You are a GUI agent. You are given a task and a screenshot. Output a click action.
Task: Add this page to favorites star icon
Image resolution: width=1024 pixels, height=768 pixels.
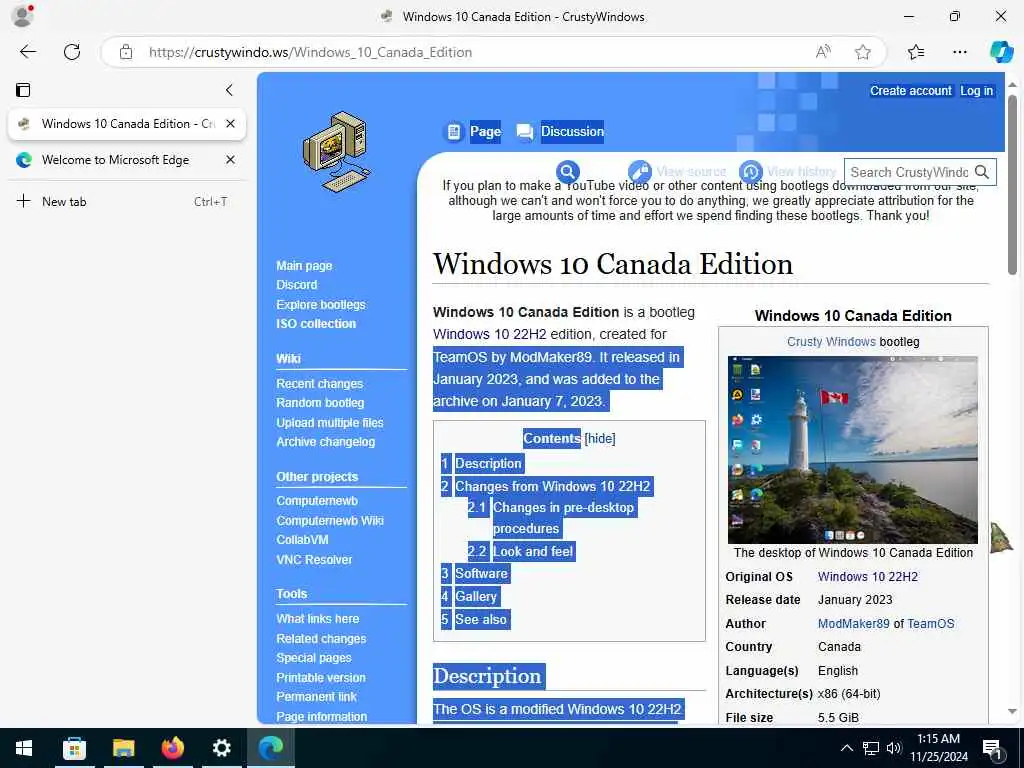click(x=863, y=52)
